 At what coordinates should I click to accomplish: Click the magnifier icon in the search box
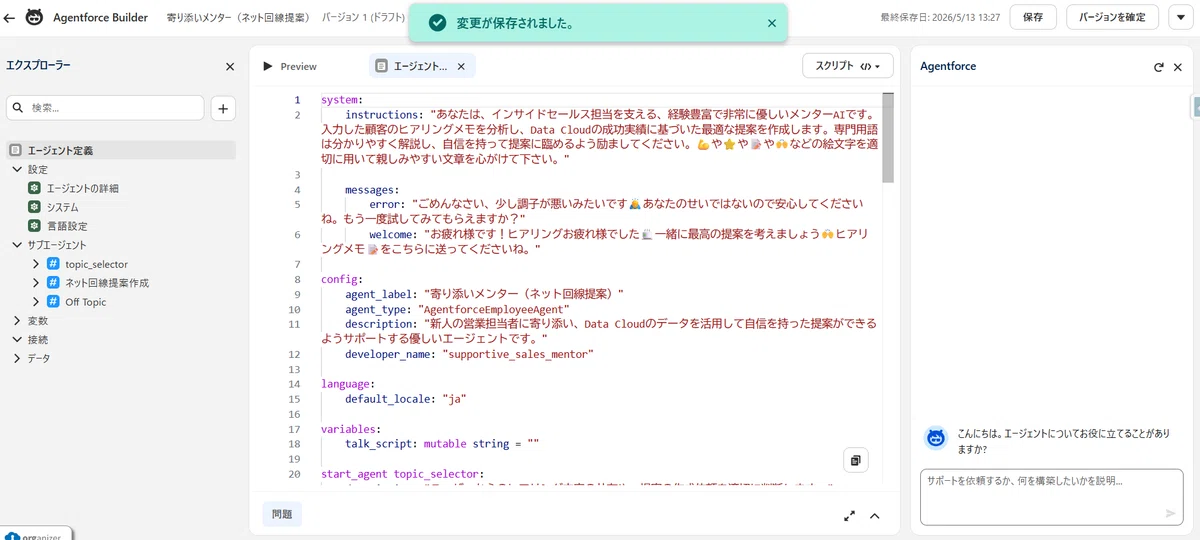(x=19, y=108)
